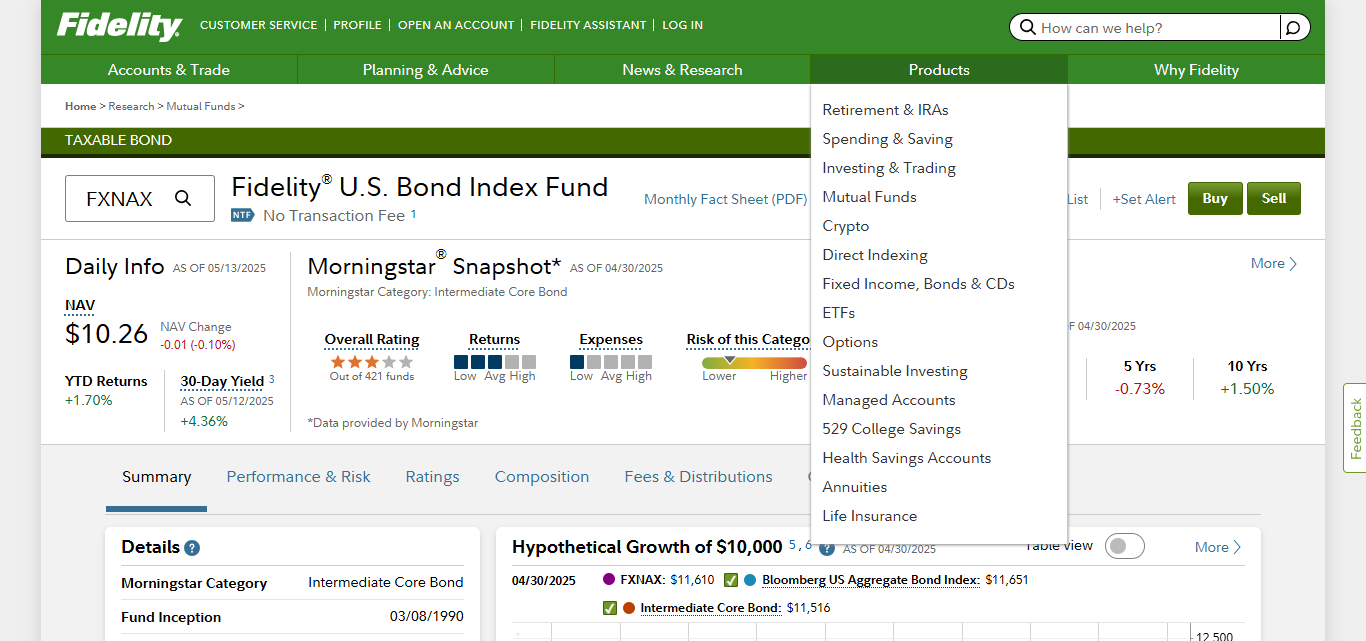Choose Managed Accounts menu item
Image resolution: width=1366 pixels, height=641 pixels.
click(889, 400)
